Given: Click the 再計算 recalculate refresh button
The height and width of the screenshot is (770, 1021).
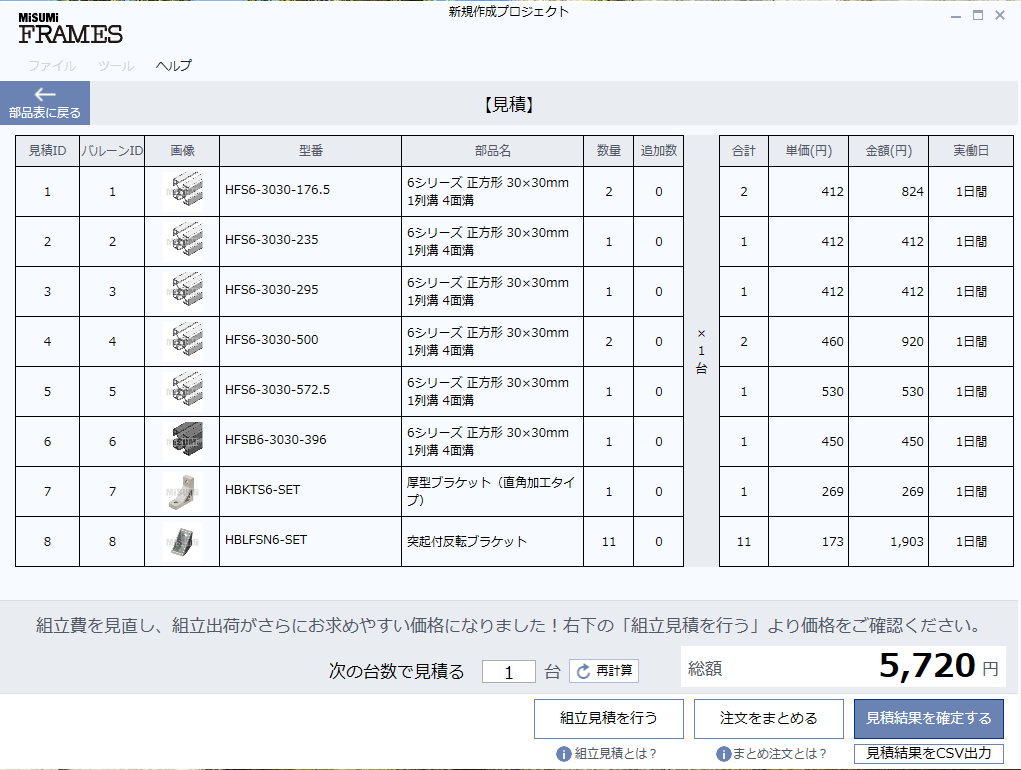Looking at the screenshot, I should [x=604, y=671].
